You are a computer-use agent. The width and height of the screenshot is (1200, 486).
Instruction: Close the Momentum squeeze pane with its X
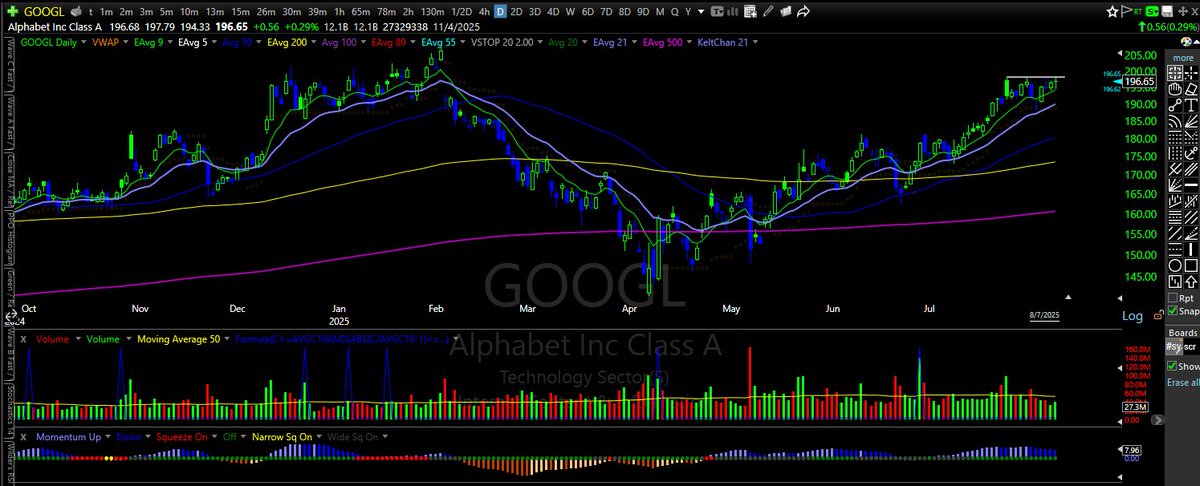(x=24, y=437)
